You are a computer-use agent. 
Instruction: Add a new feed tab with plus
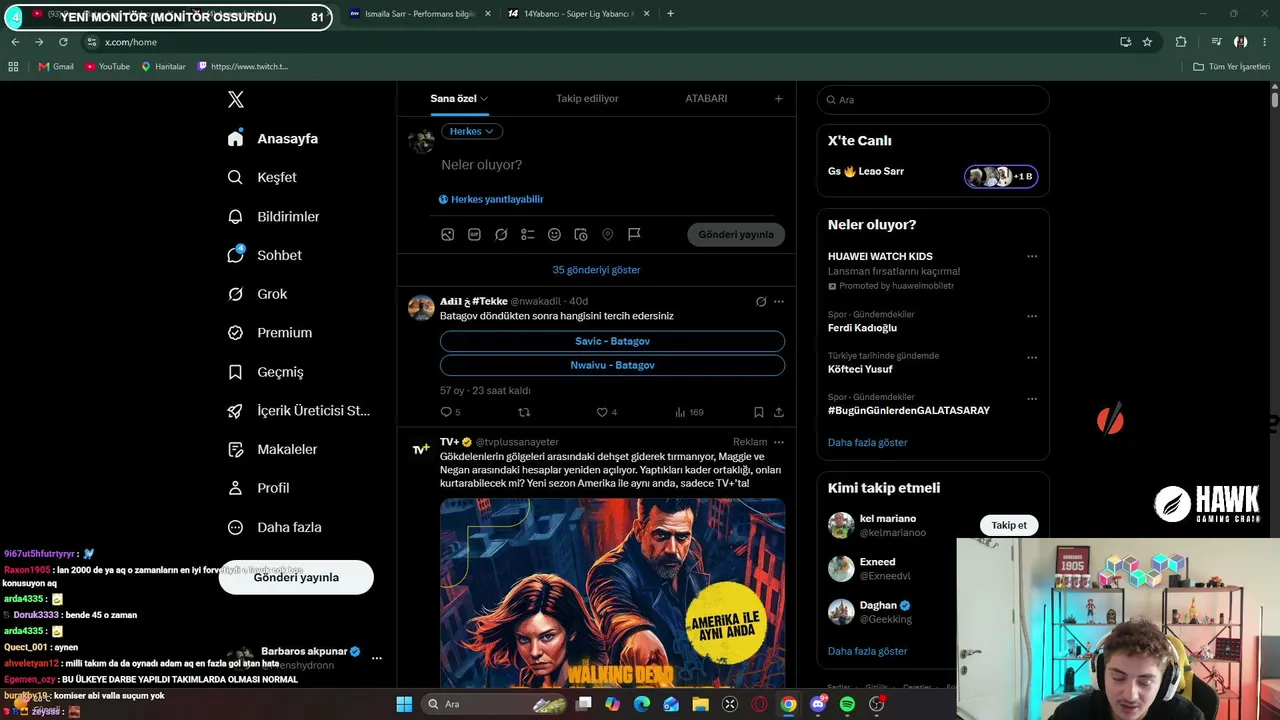point(778,98)
